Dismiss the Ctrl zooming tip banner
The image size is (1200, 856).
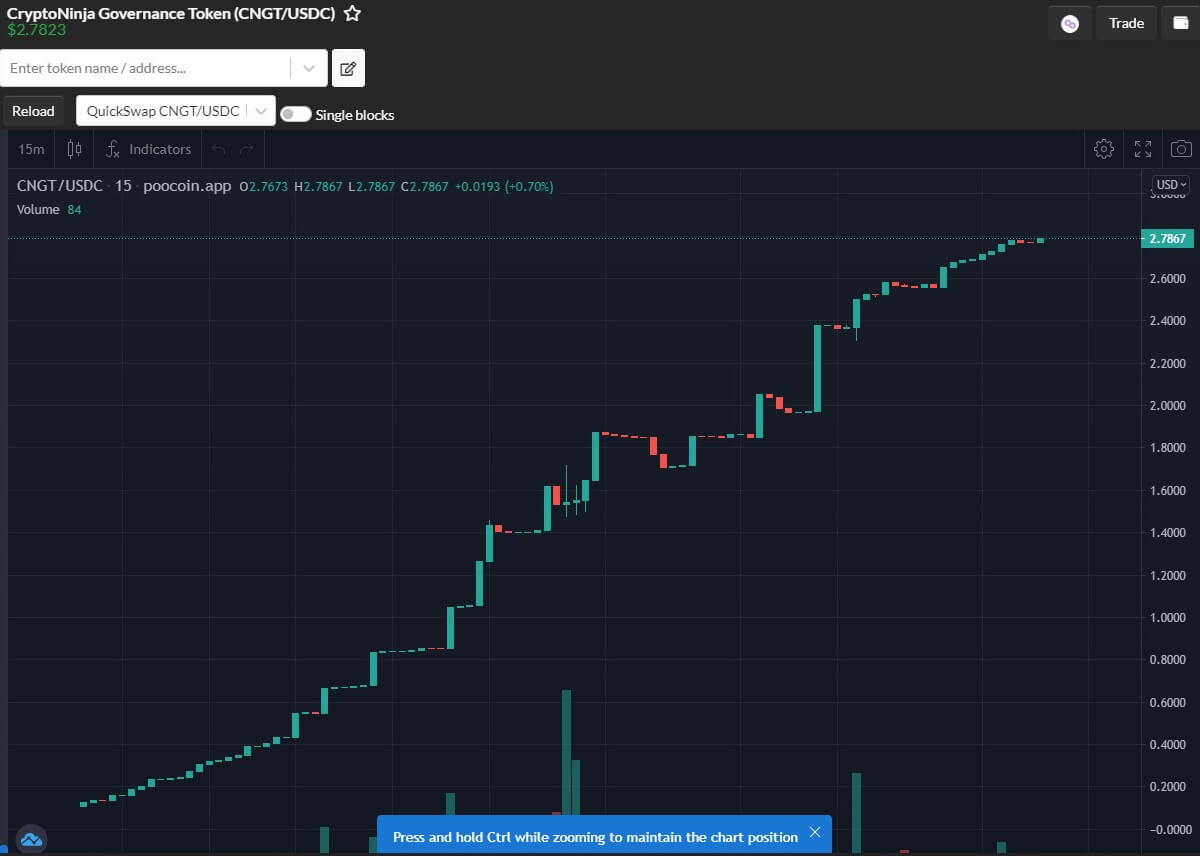815,832
